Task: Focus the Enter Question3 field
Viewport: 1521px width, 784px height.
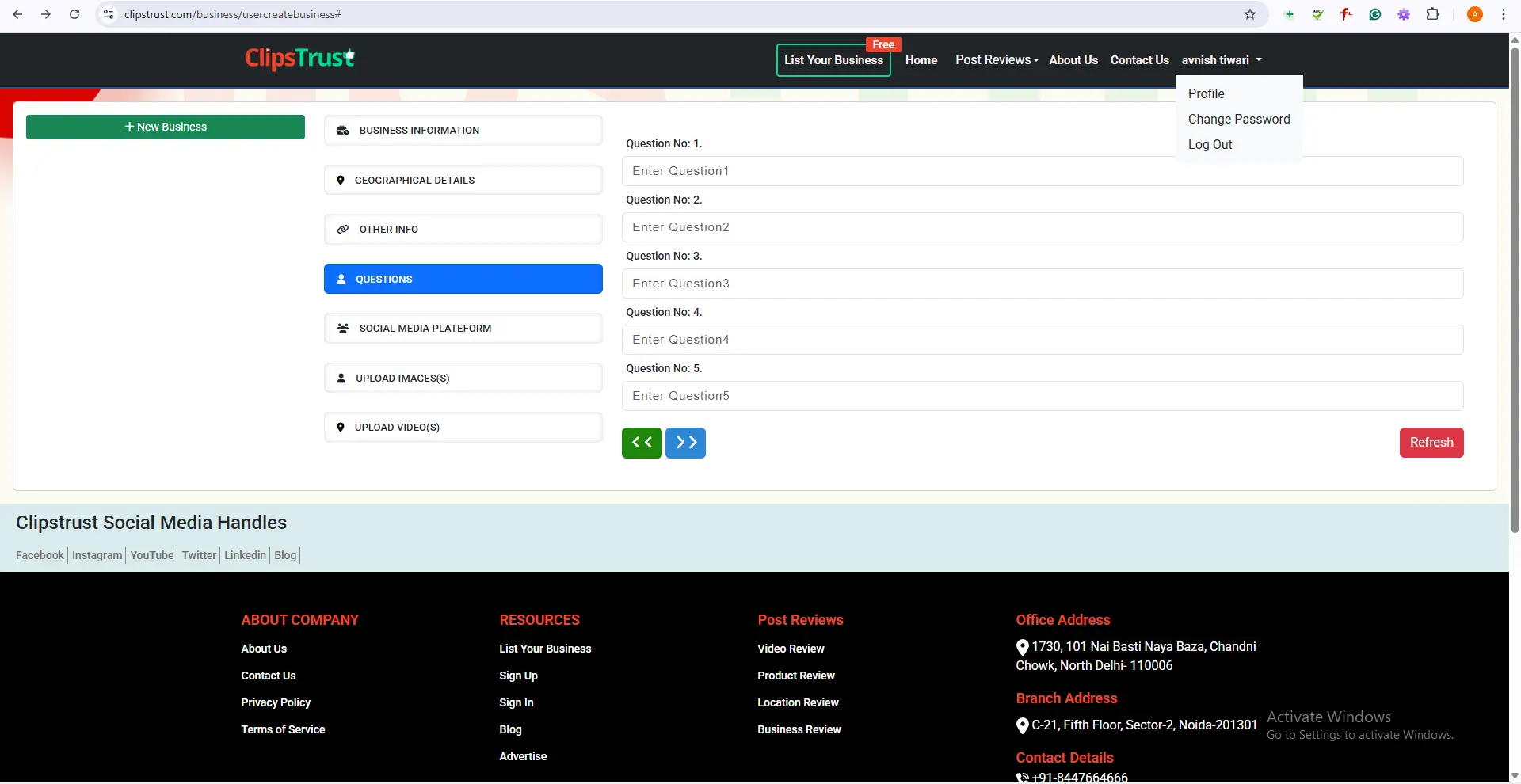Action: 1043,284
